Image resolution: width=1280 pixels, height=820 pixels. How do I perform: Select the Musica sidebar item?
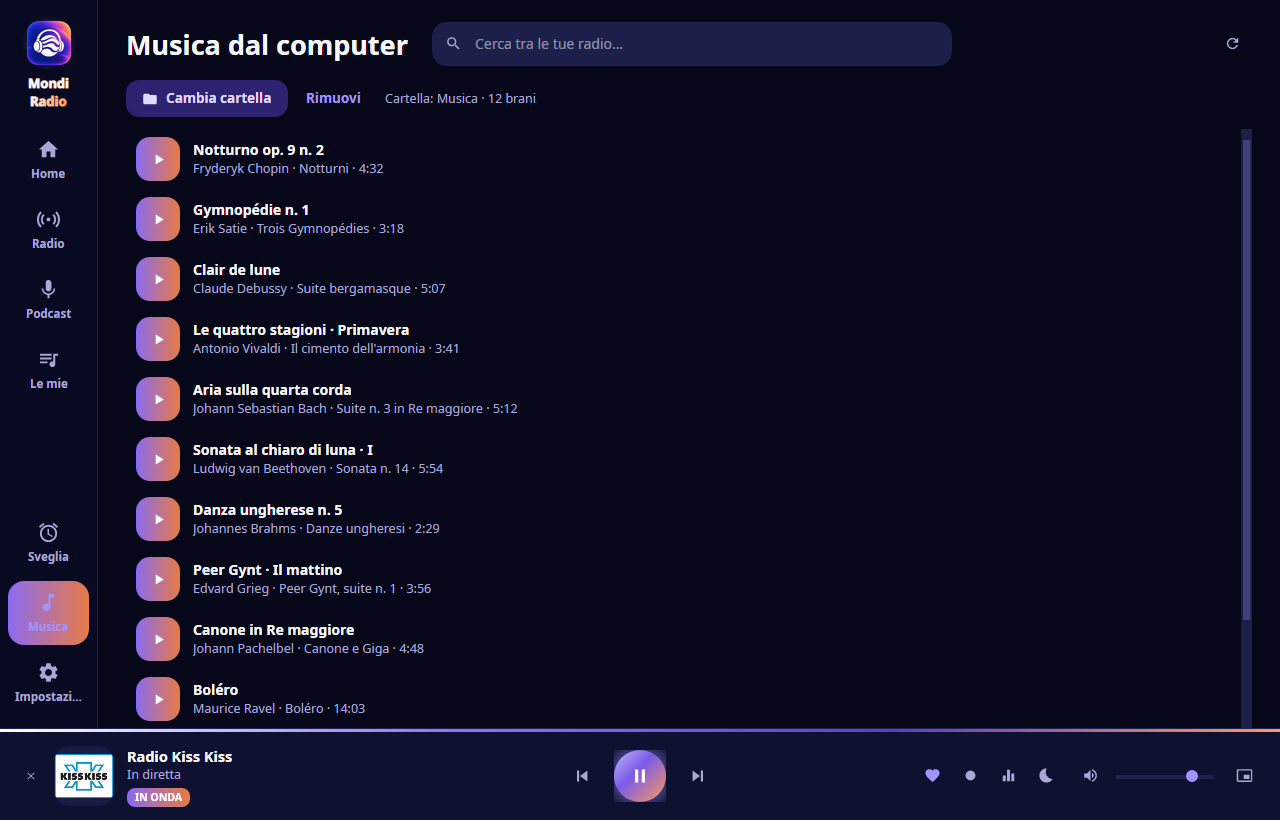point(48,613)
